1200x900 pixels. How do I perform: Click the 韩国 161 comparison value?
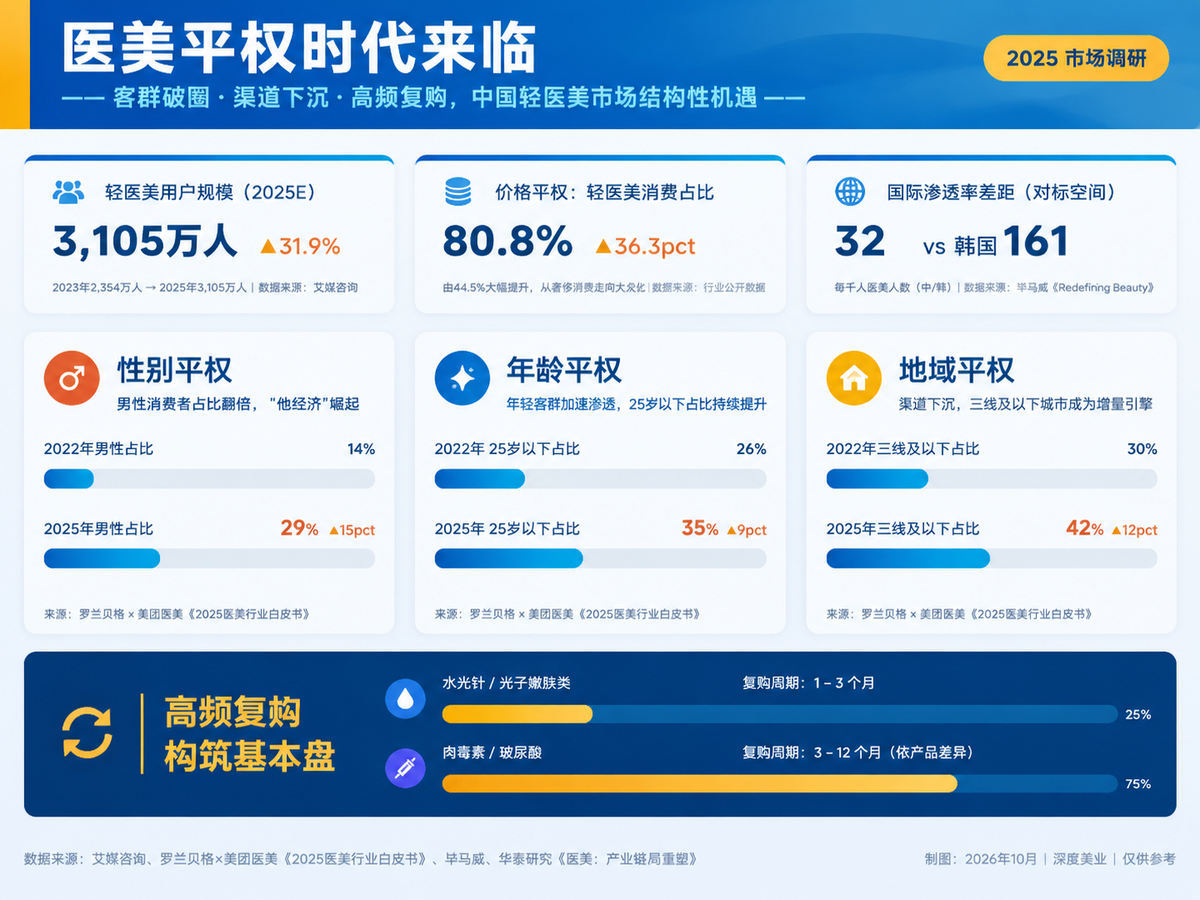tap(1012, 242)
